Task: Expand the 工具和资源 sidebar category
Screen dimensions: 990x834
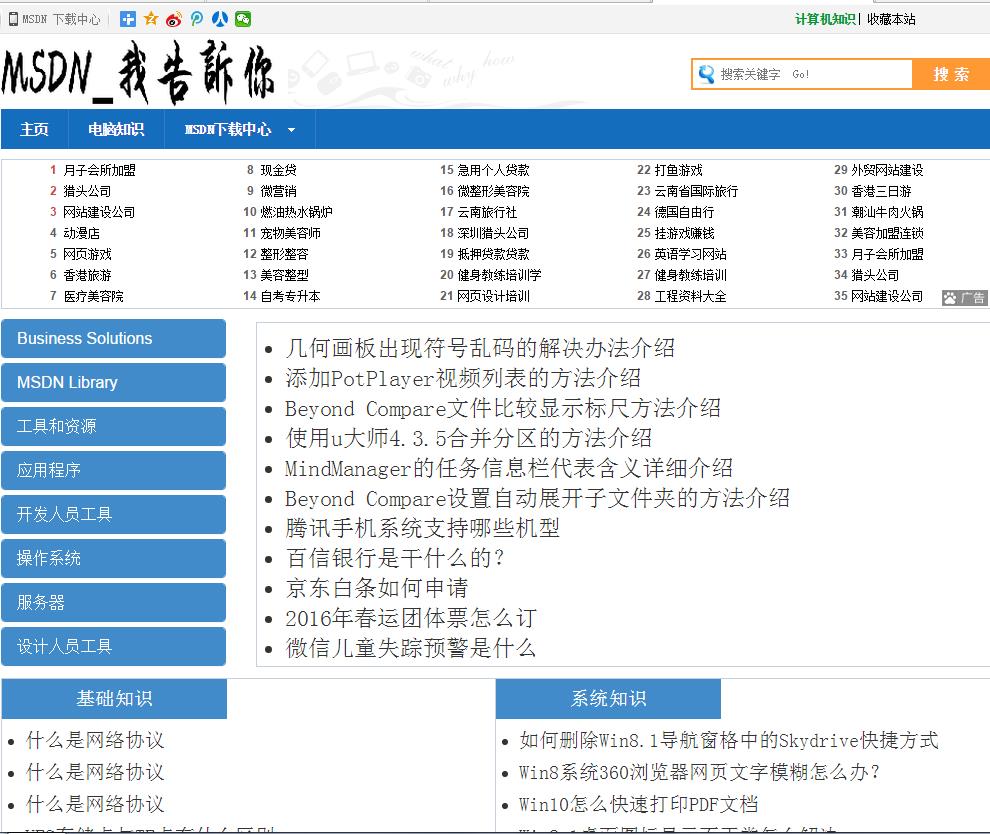Action: [x=114, y=427]
